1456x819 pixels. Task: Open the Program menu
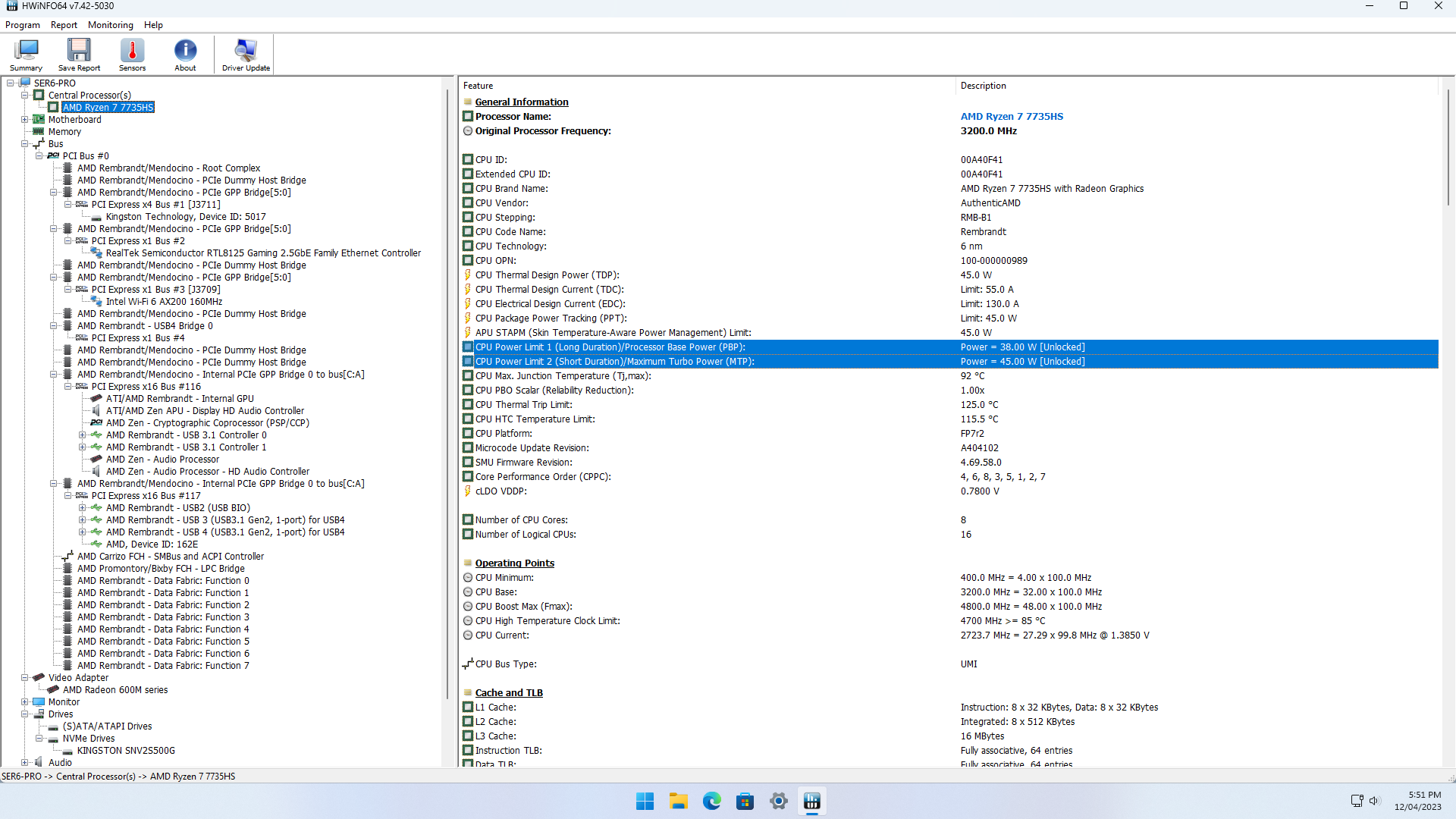click(23, 25)
